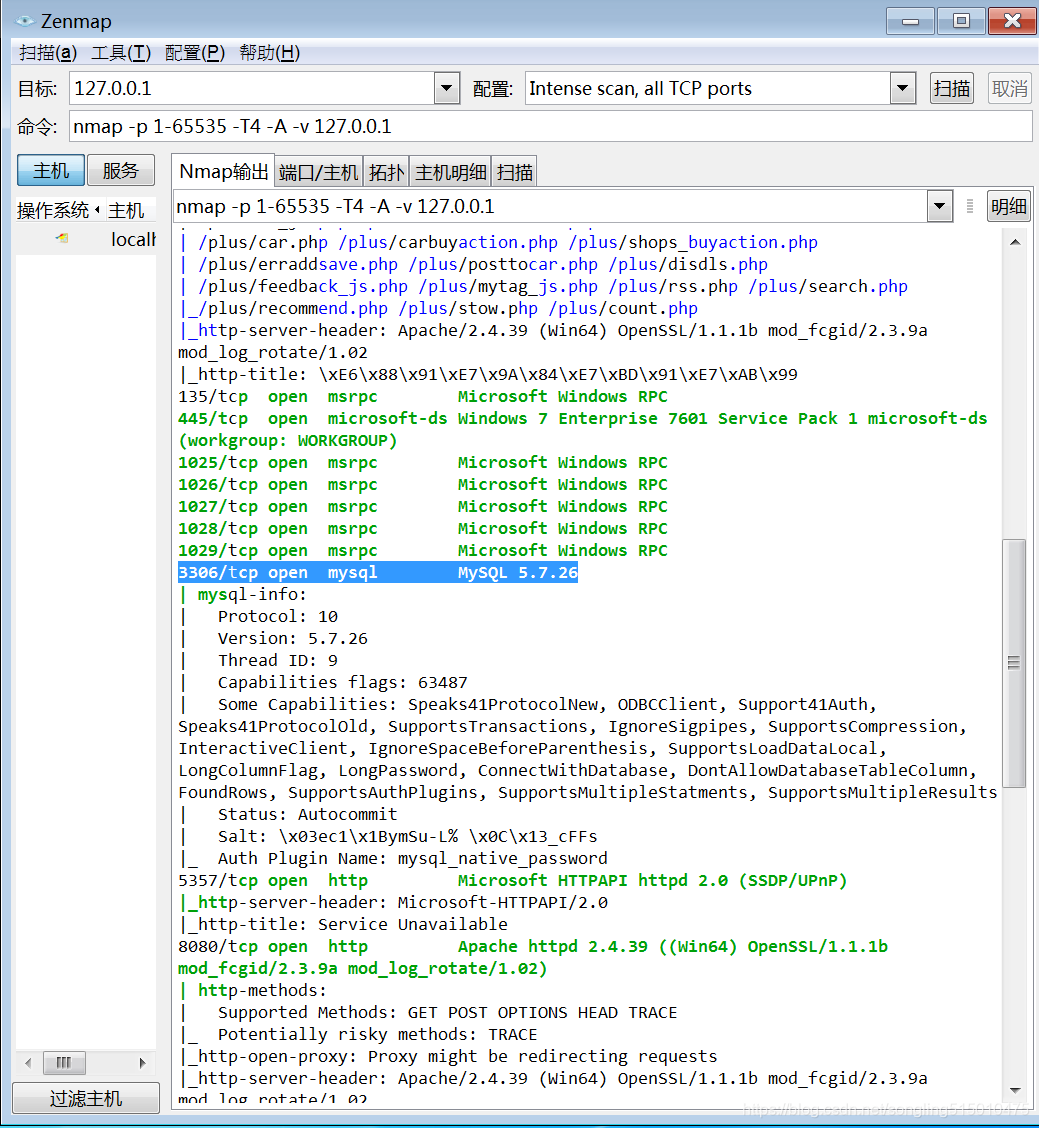This screenshot has height=1128, width=1039.
Task: Toggle the 服务 services view button
Action: pos(120,170)
